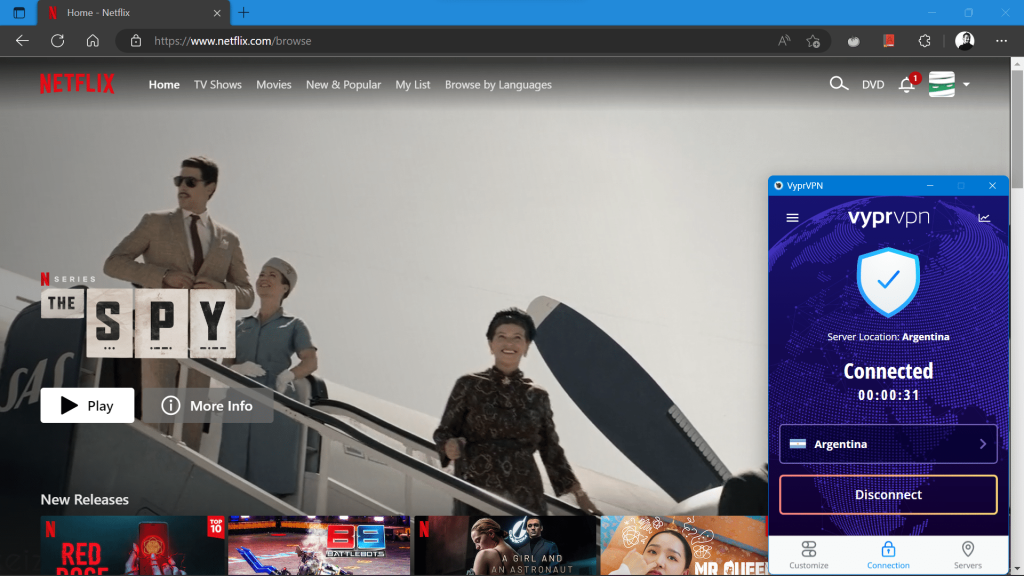Open Red Rose thumbnail
Image resolution: width=1024 pixels, height=576 pixels.
point(133,546)
